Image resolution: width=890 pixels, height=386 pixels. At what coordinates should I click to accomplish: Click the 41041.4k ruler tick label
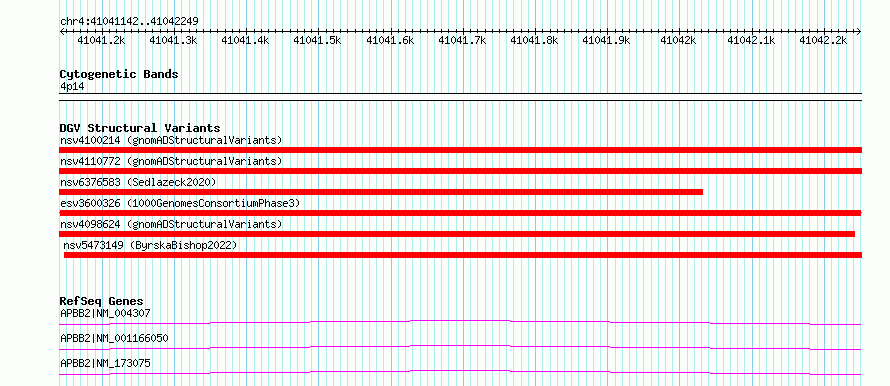click(245, 40)
